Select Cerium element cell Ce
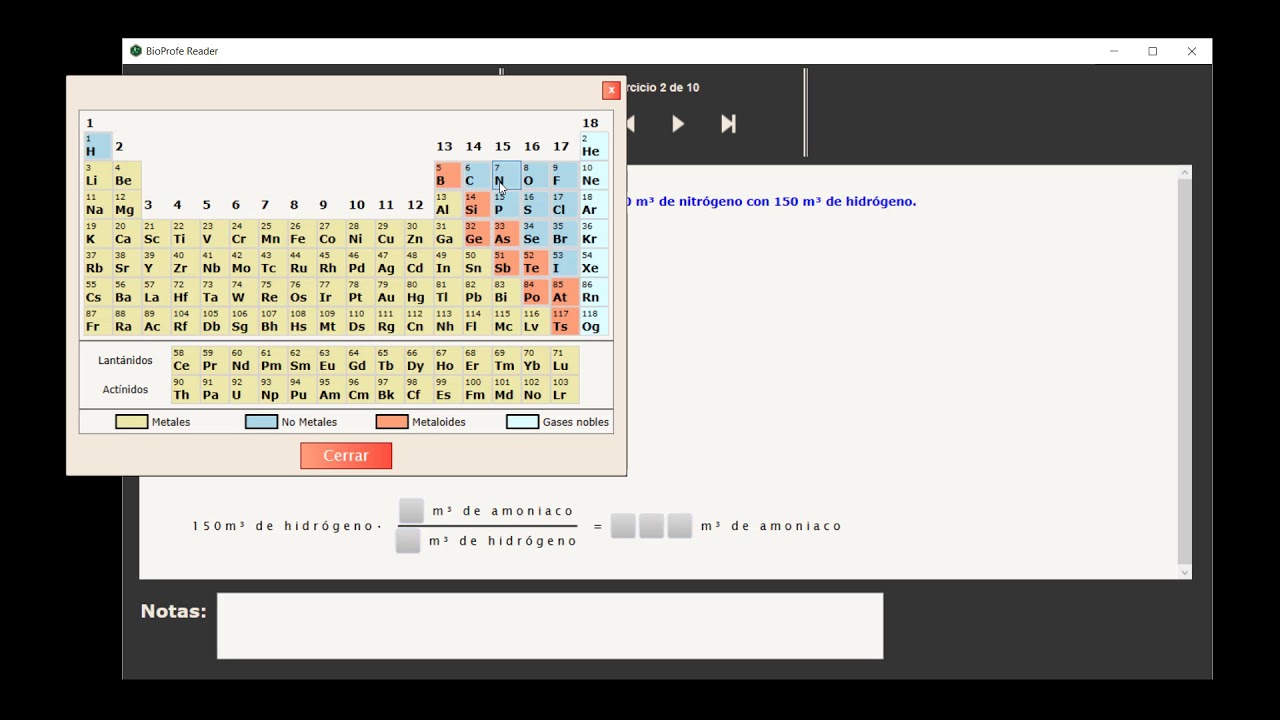The height and width of the screenshot is (720, 1280). (185, 360)
